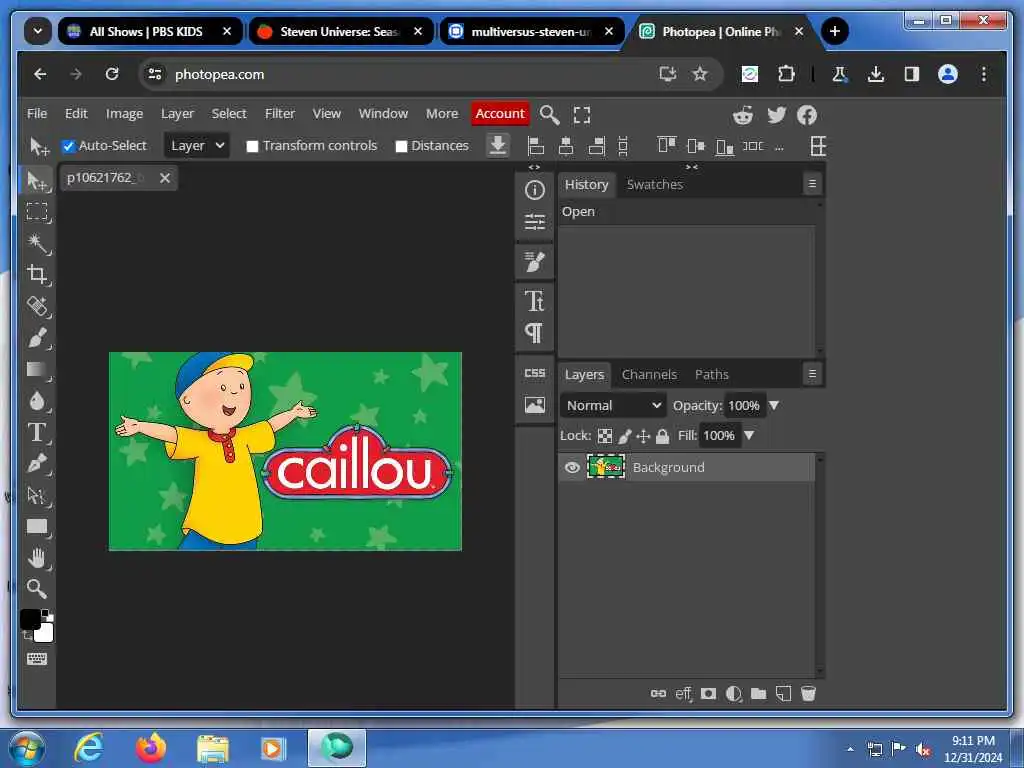Open the Info panel icon

pos(535,190)
